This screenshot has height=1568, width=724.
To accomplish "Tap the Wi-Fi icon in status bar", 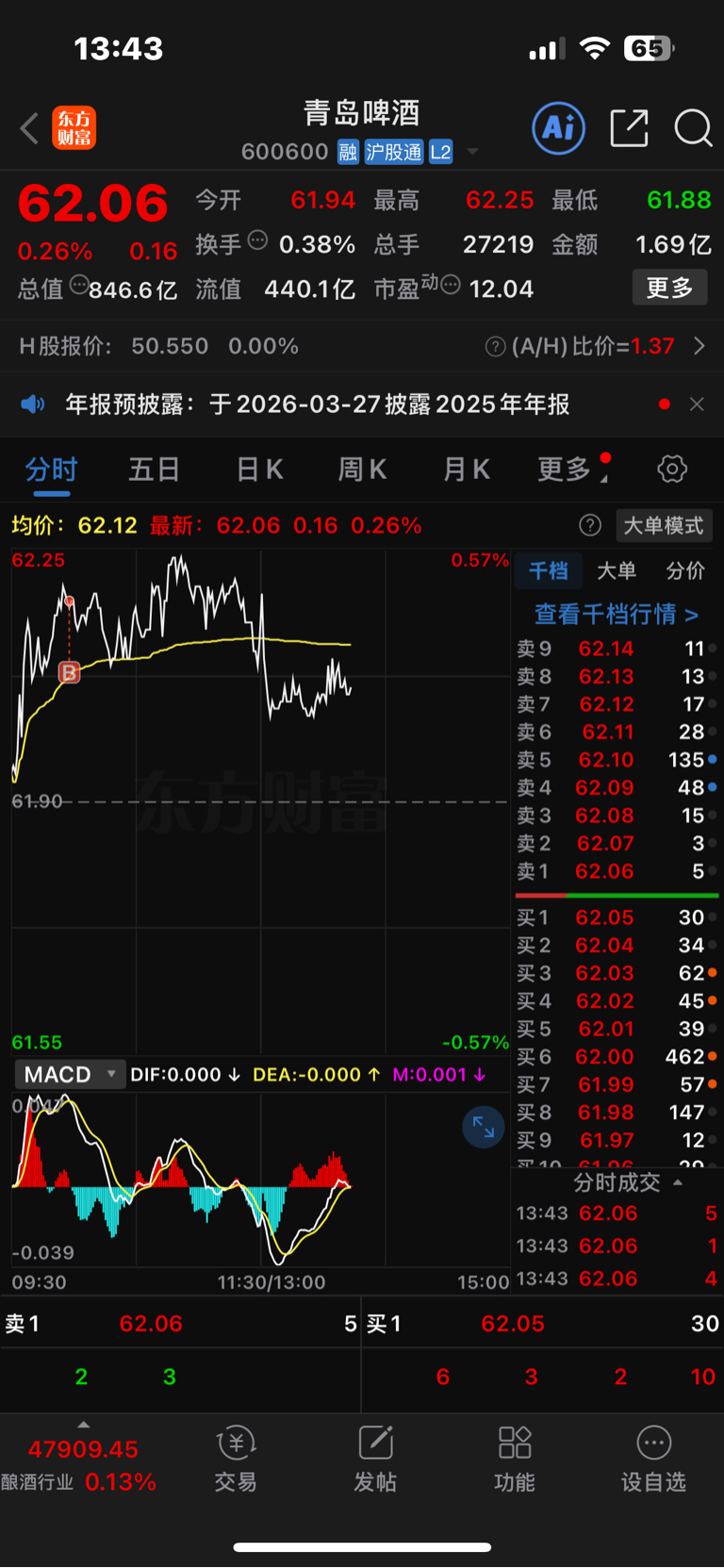I will point(595,48).
